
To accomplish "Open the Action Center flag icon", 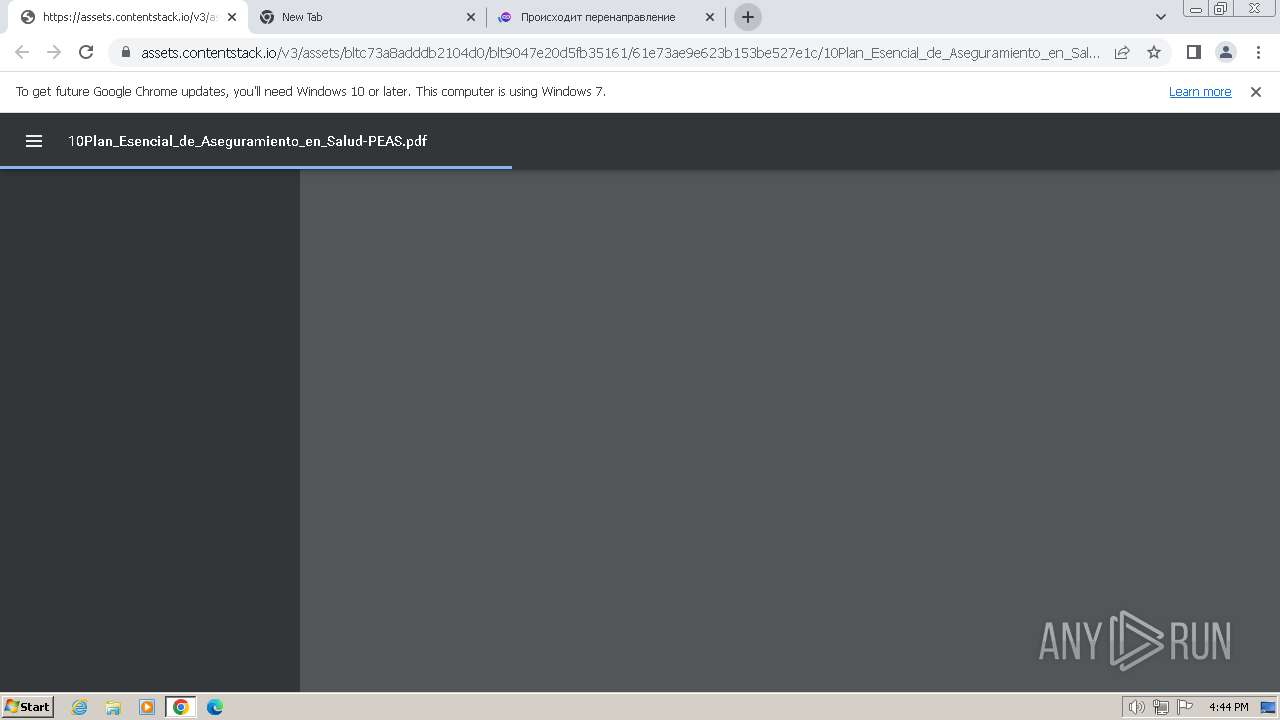I will [1185, 707].
